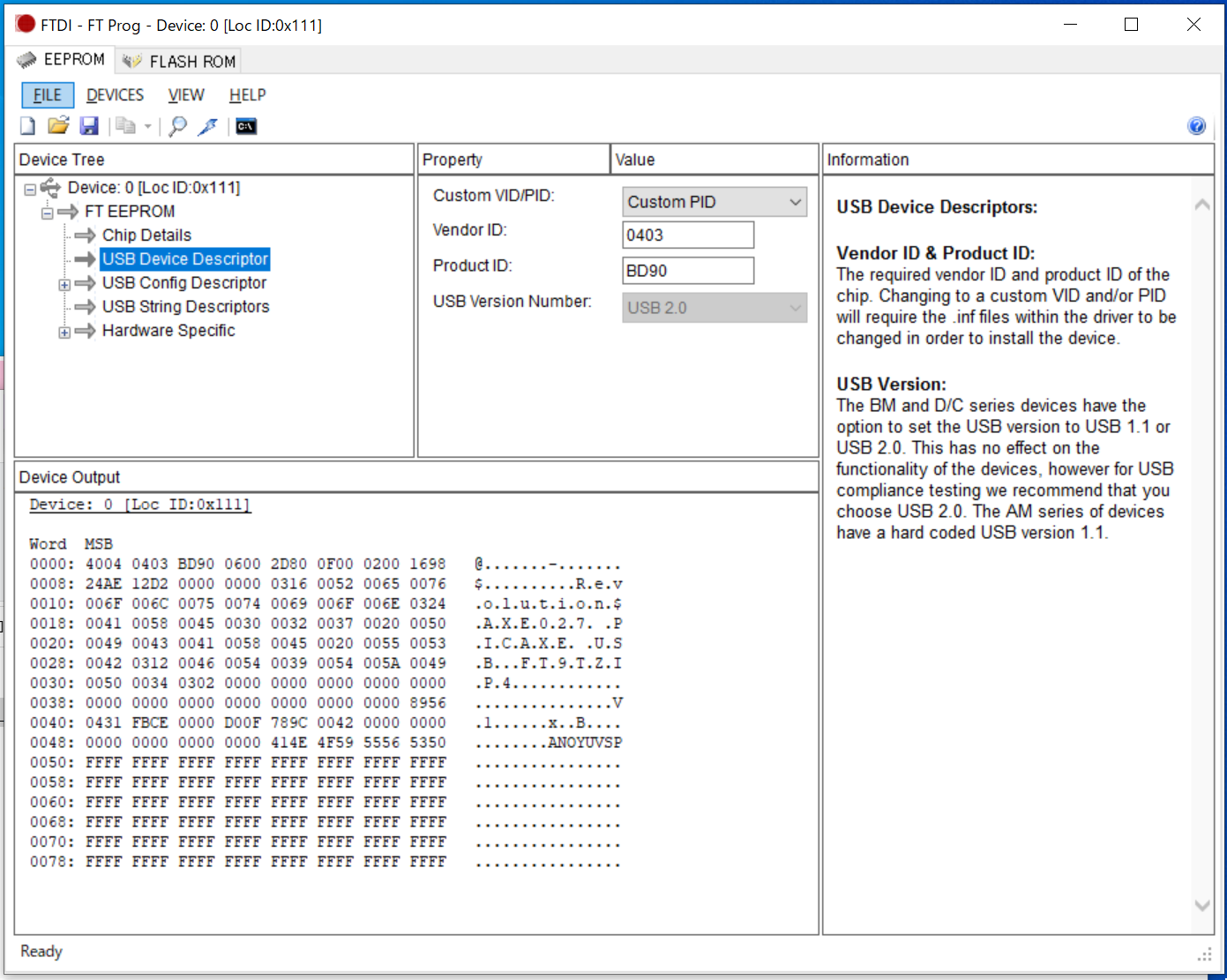
Task: Open a template with the folder icon
Action: pos(58,126)
